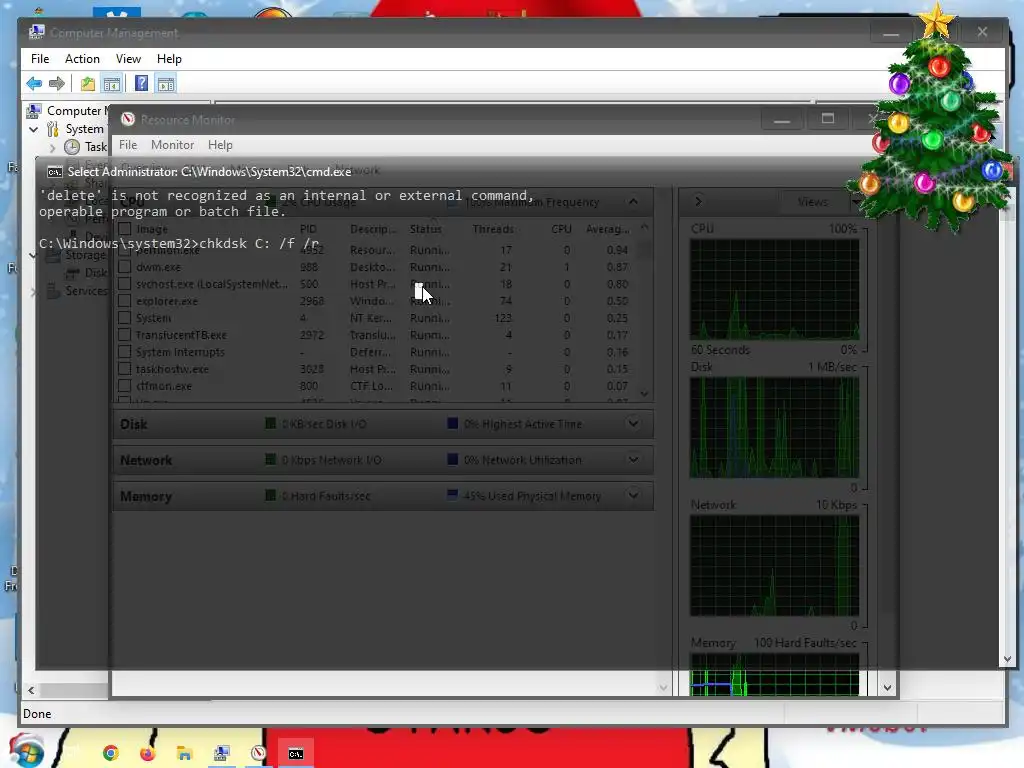
Task: Click the Computer Management root node icon
Action: tap(34, 111)
